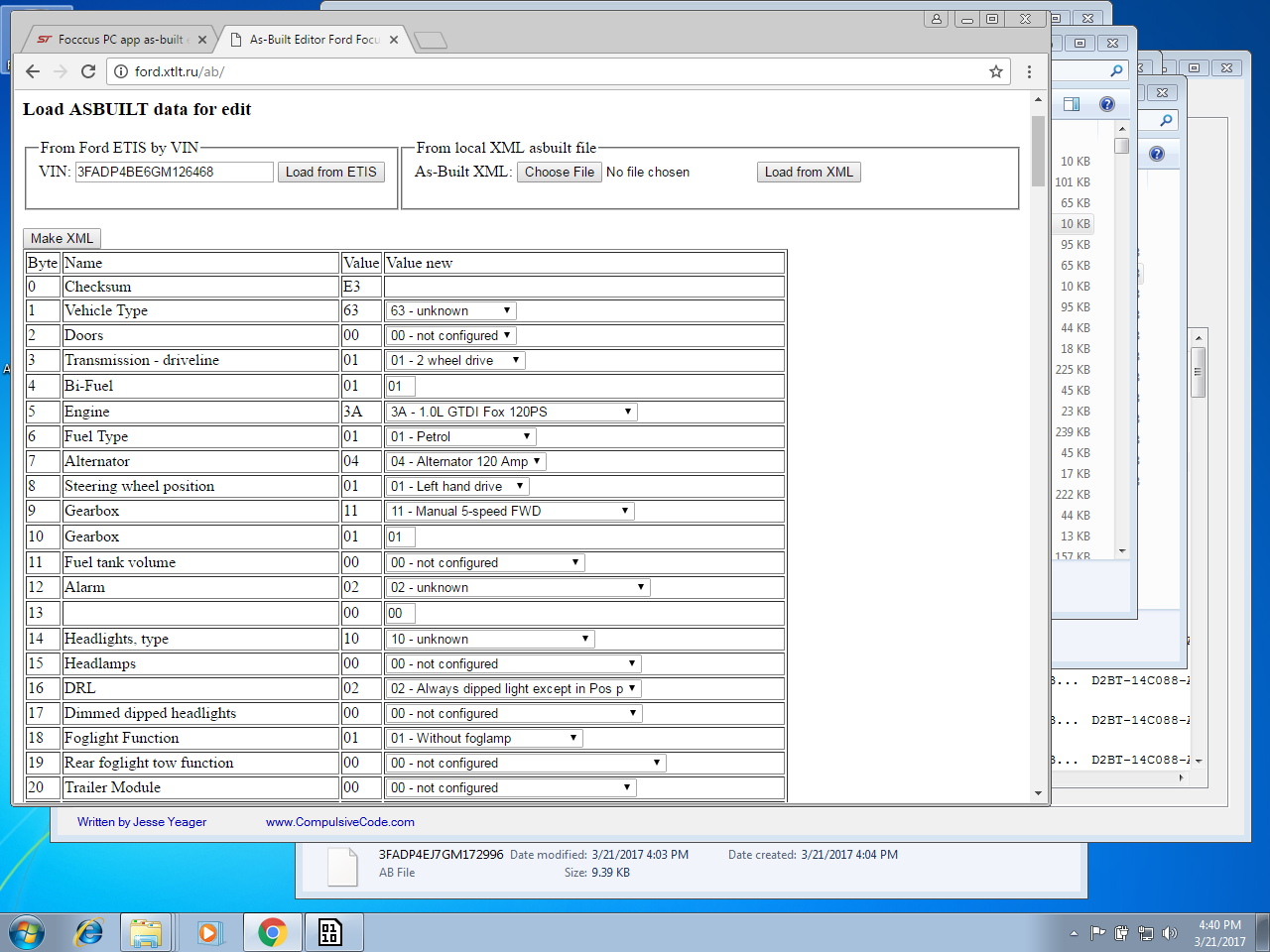Screen dimensions: 1270x952
Task: Click the page vertical scrollbar thumb
Action: click(1038, 151)
